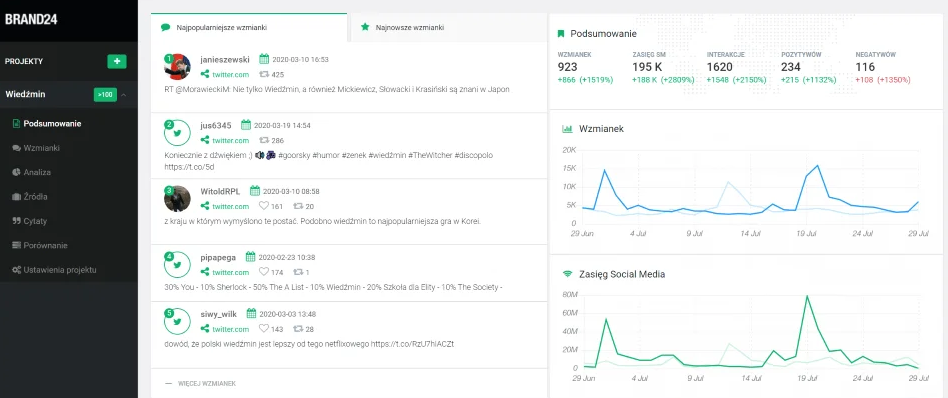Screen dimensions: 948x398
Task: Open janieszewski's avatar thumbnail
Action: click(x=178, y=67)
